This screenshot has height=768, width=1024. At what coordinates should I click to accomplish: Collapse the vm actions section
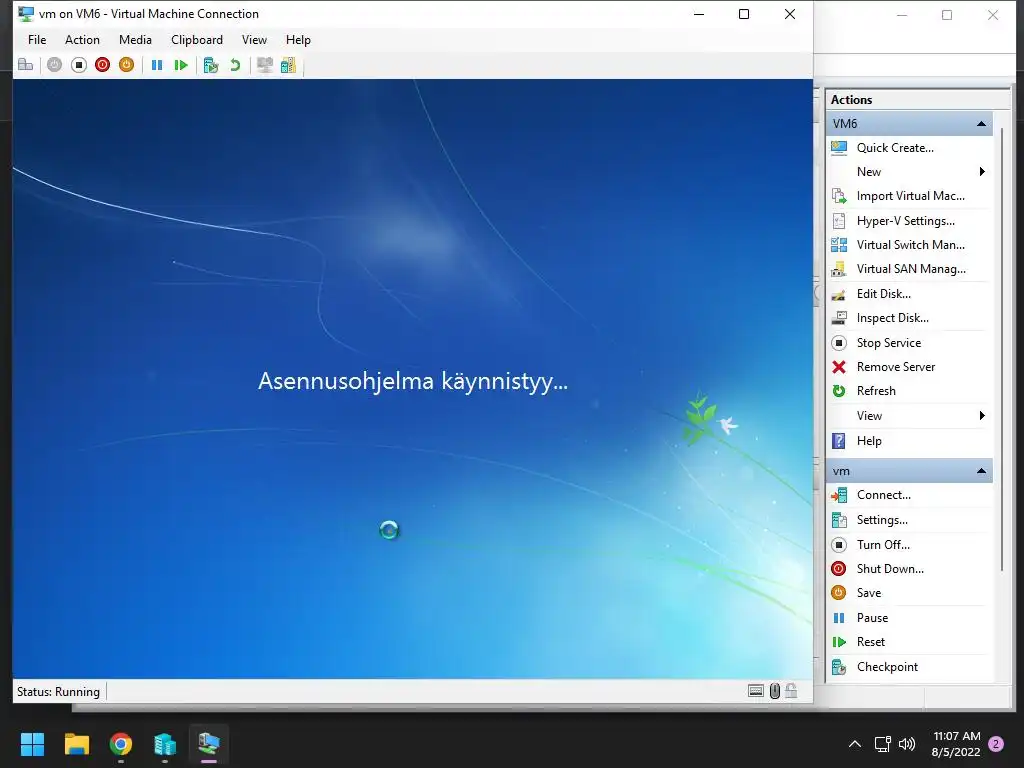(981, 471)
